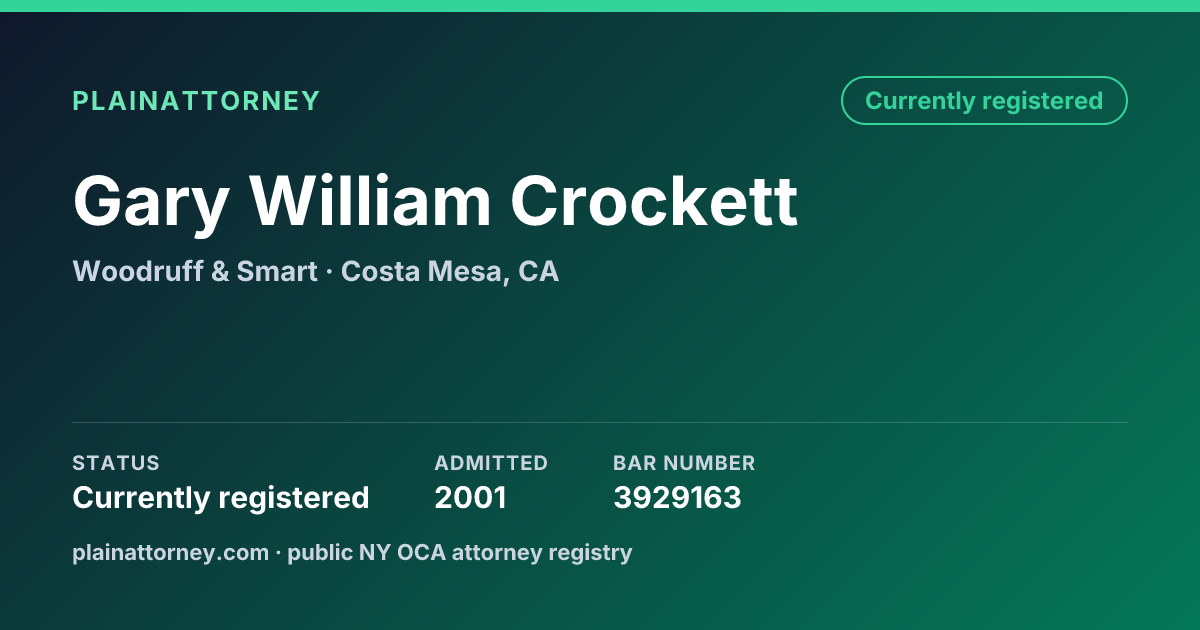Open the plainattorney.com footer link
This screenshot has height=630, width=1200.
tap(171, 552)
